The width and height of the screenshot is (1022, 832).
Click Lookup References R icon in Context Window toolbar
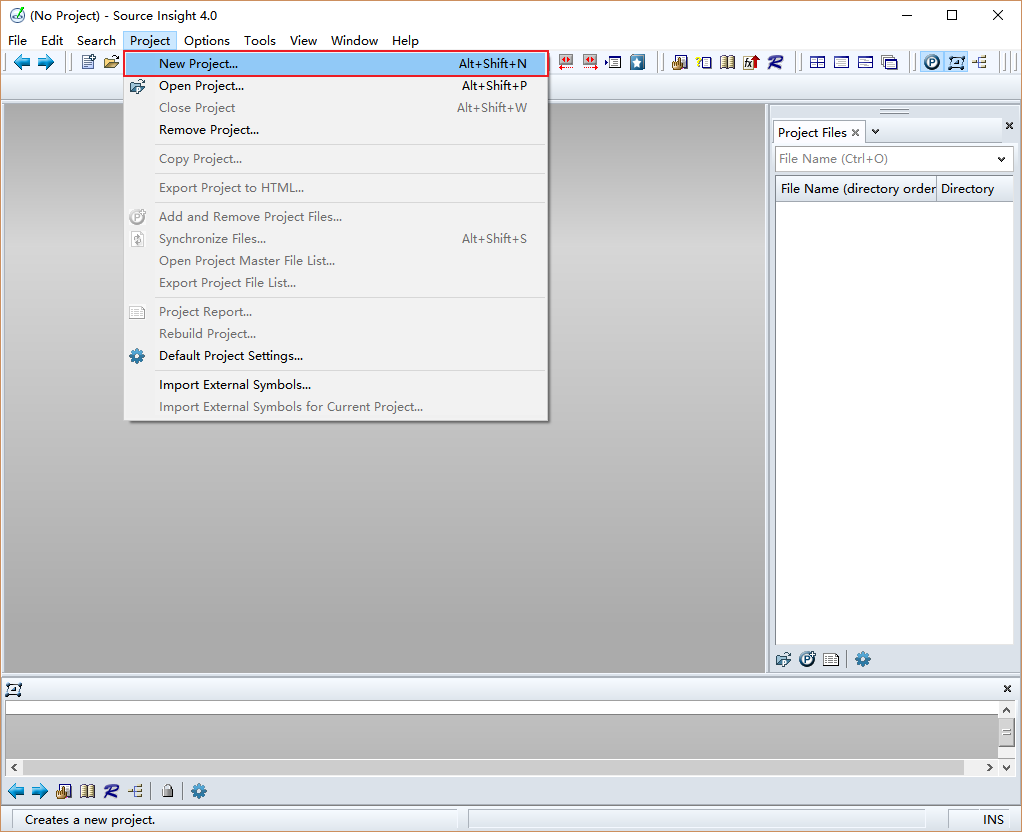pos(111,792)
